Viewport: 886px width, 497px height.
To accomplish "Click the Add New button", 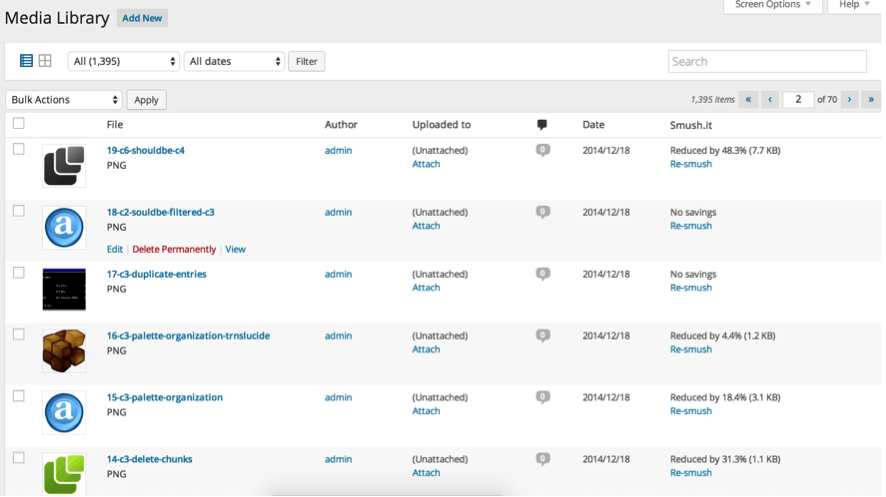I will pyautogui.click(x=142, y=18).
